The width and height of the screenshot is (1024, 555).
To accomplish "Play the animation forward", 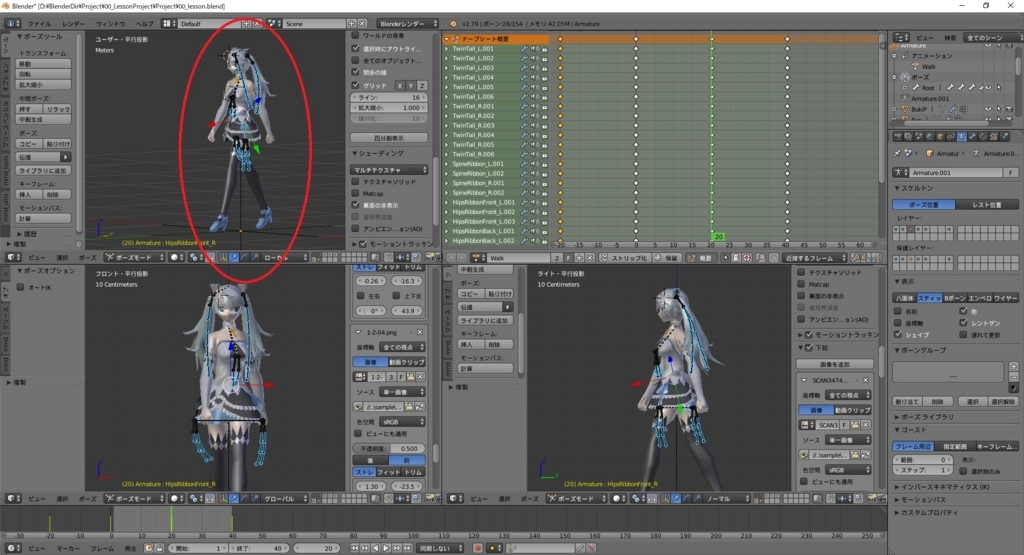I will pyautogui.click(x=386, y=548).
